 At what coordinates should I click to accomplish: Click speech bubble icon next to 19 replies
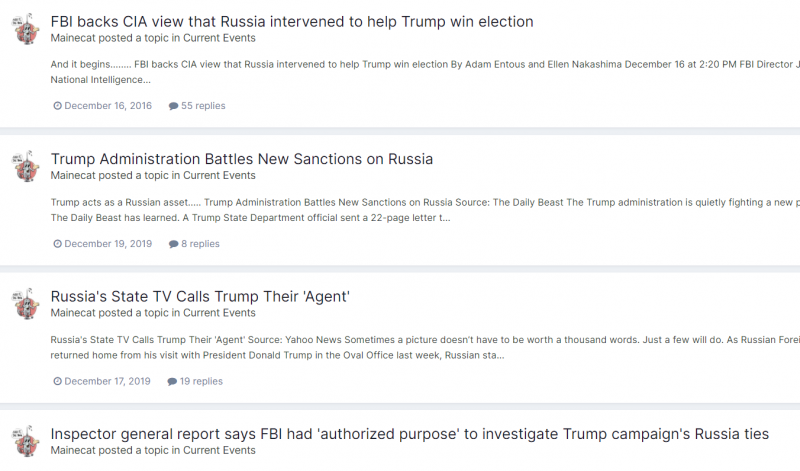coord(172,381)
